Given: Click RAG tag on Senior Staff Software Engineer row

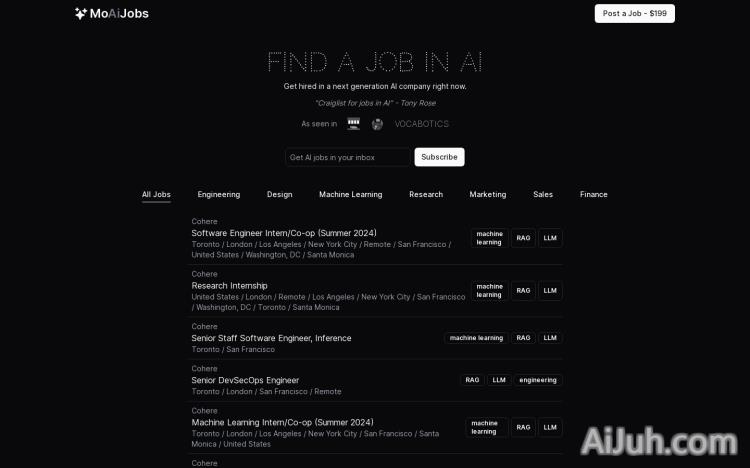Looking at the screenshot, I should 523,338.
